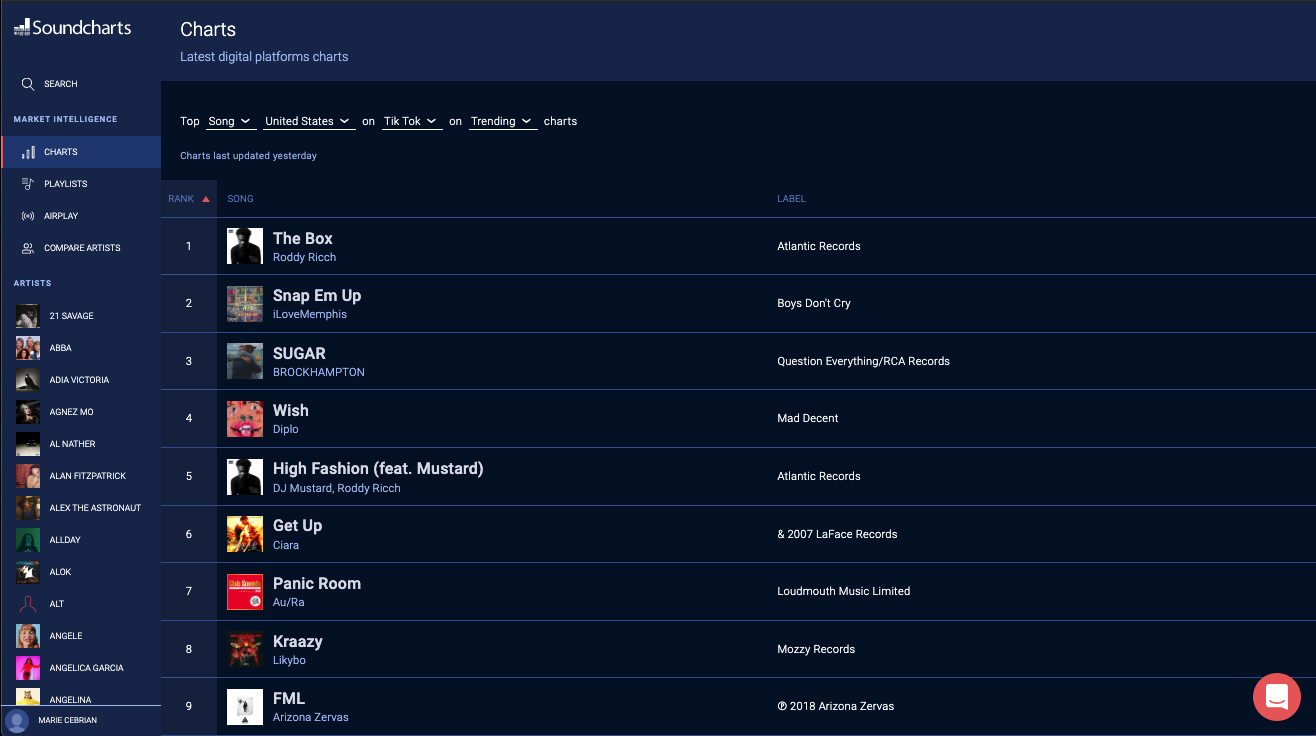Click iLoveMemphis artist link
This screenshot has width=1316, height=736.
coord(310,314)
